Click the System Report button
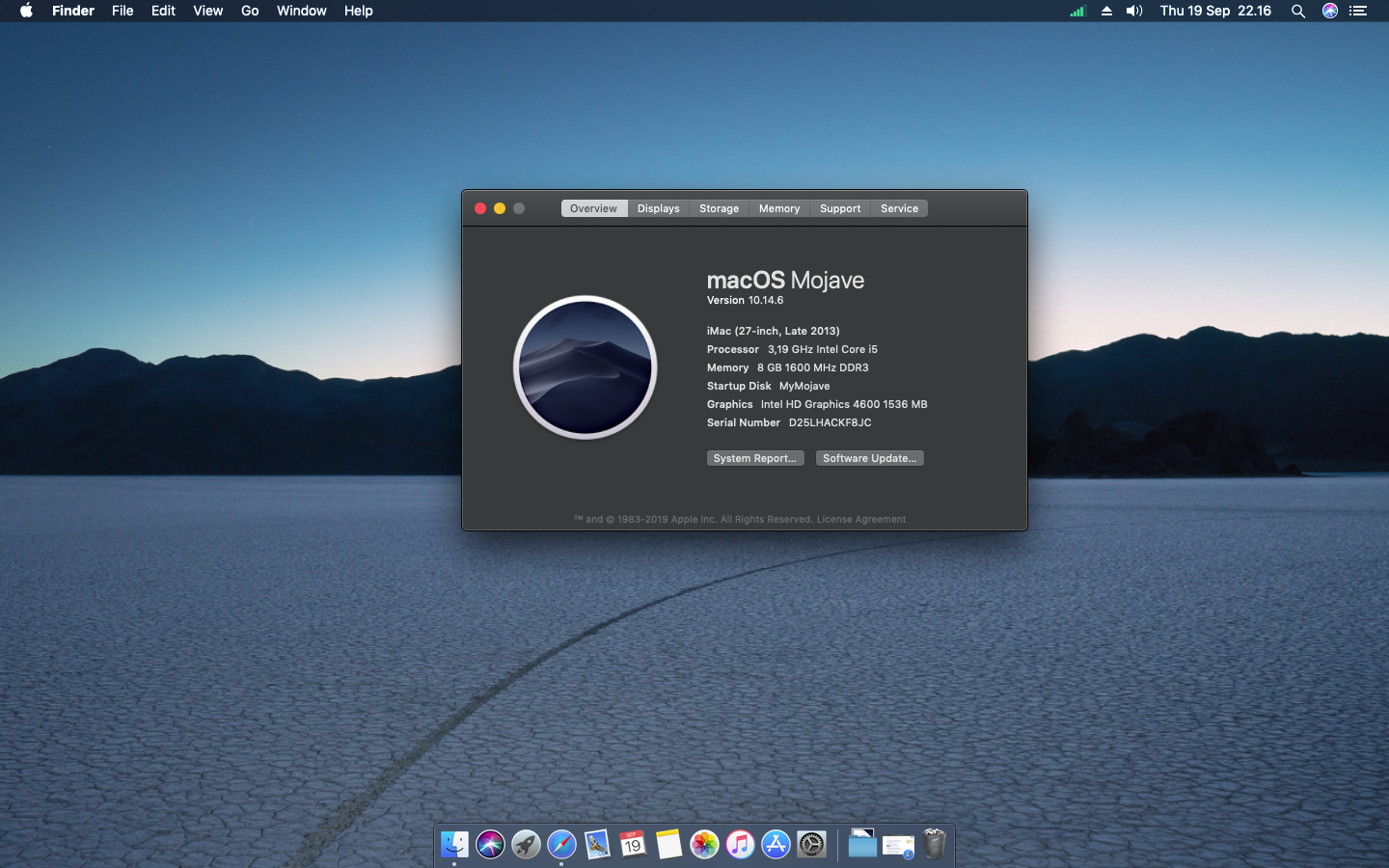The image size is (1389, 868). [x=755, y=457]
